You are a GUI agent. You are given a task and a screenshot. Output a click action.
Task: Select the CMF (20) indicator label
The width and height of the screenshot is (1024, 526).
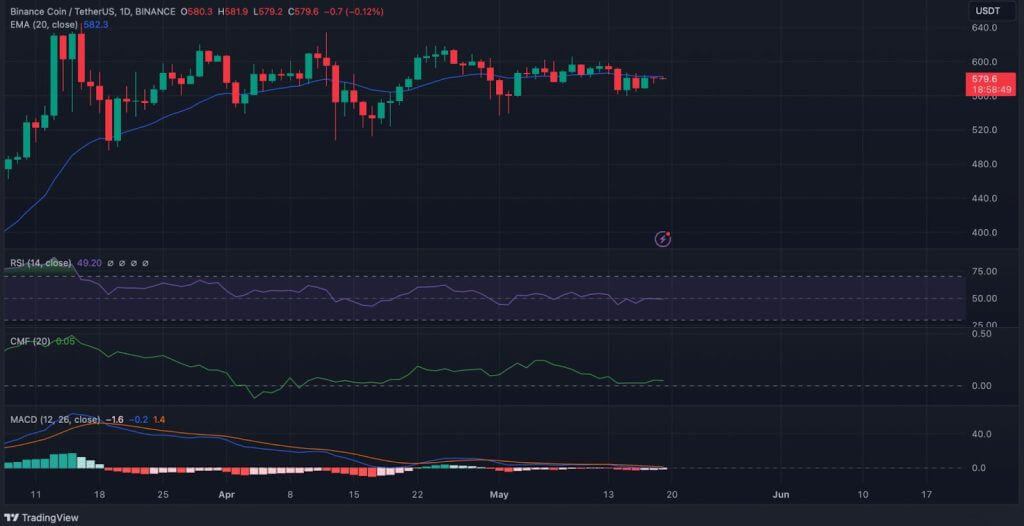coord(30,340)
